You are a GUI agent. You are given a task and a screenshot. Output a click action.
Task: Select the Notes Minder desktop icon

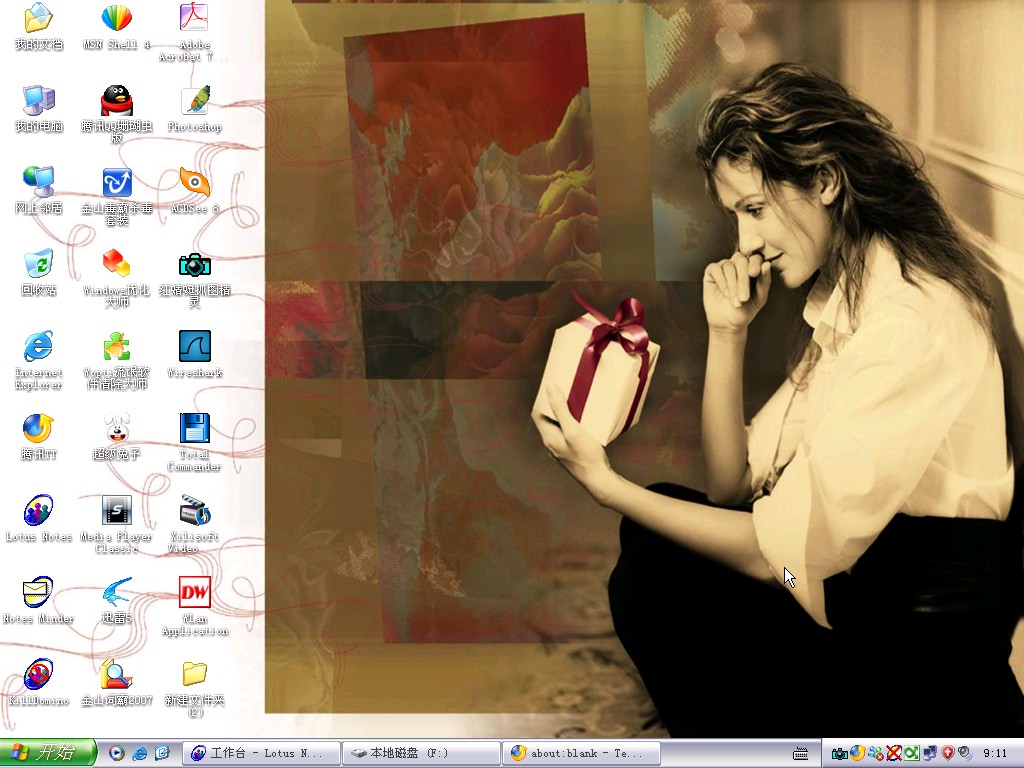point(39,600)
